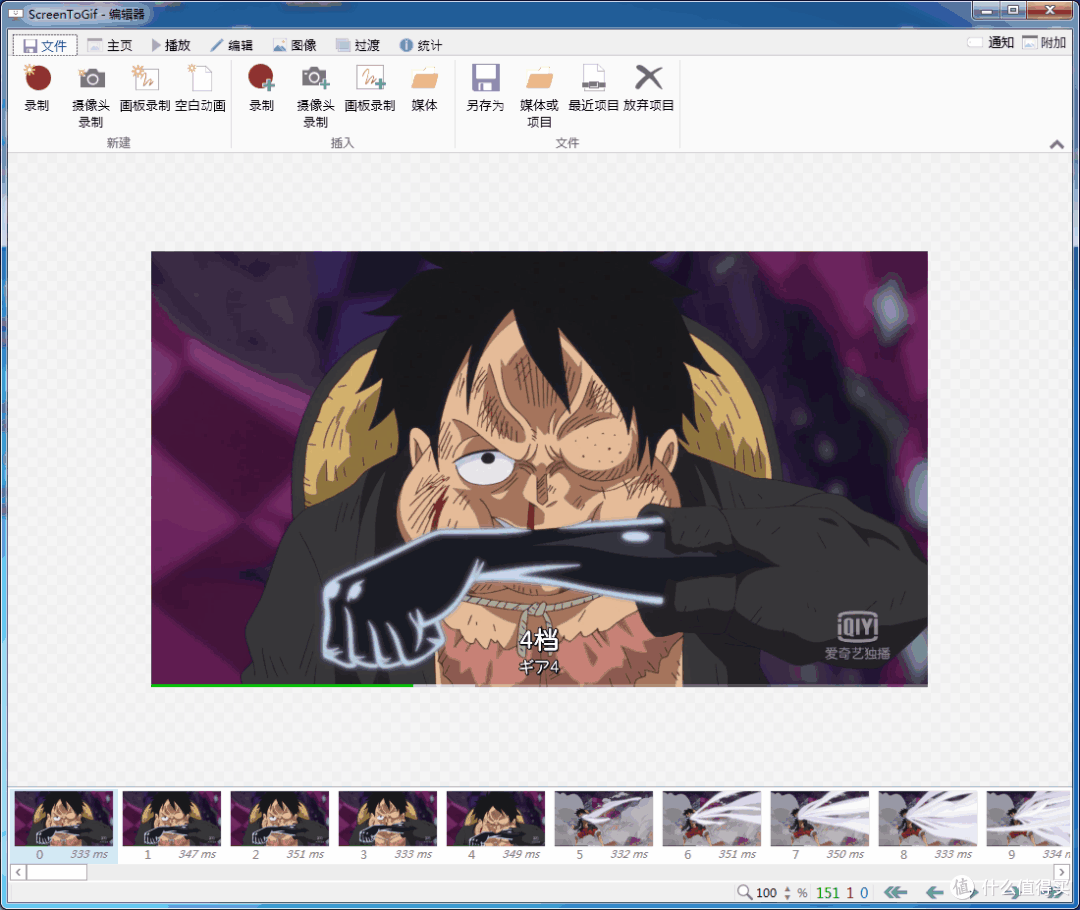Maximize the ScreenToGif editor window
1080x910 pixels.
tap(1012, 10)
